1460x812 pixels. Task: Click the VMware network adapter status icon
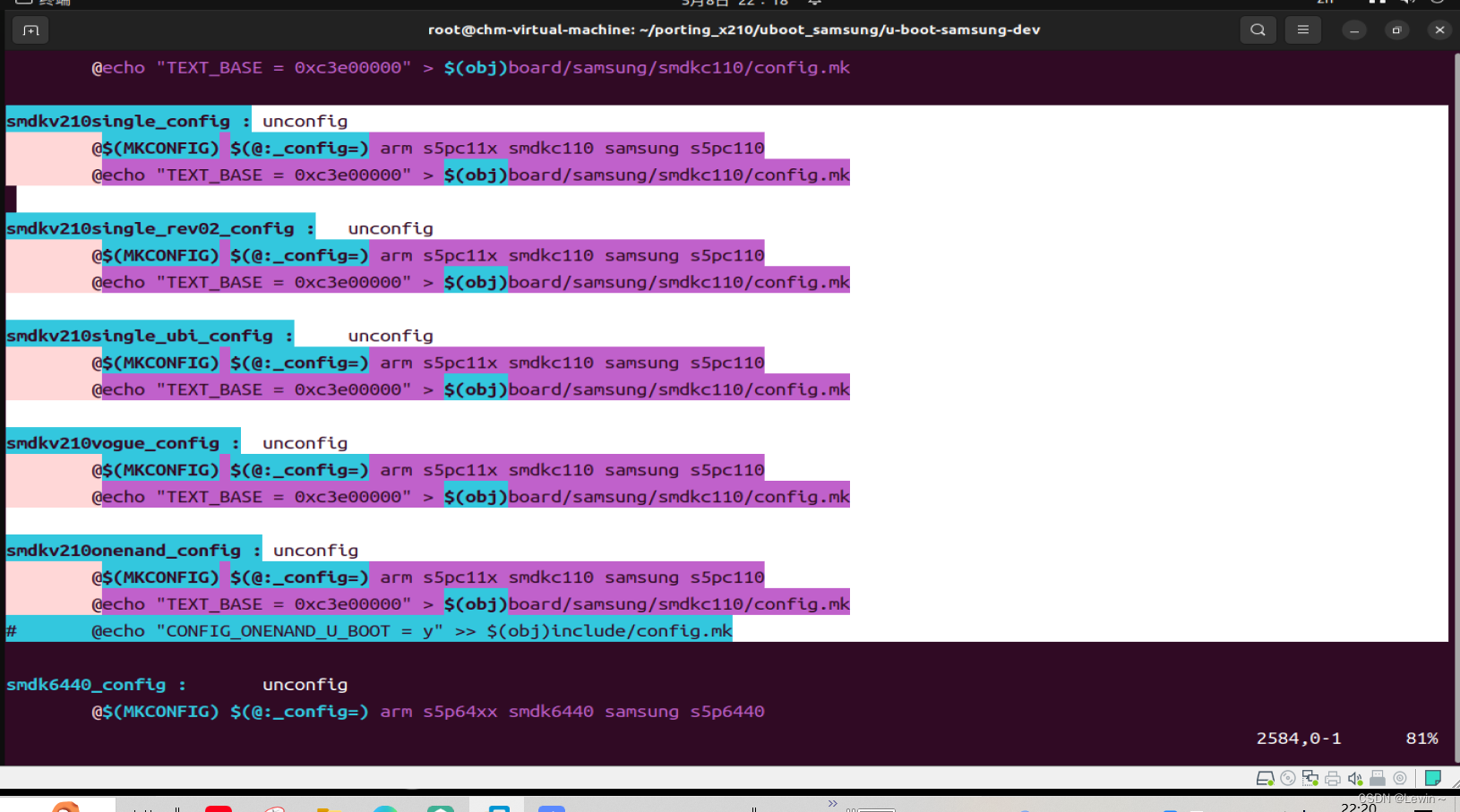[x=1310, y=778]
